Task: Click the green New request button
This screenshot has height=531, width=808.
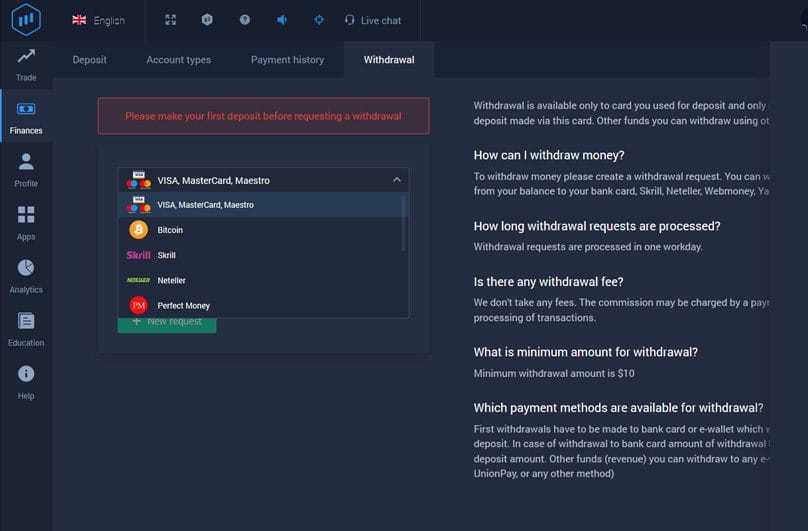Action: point(167,324)
